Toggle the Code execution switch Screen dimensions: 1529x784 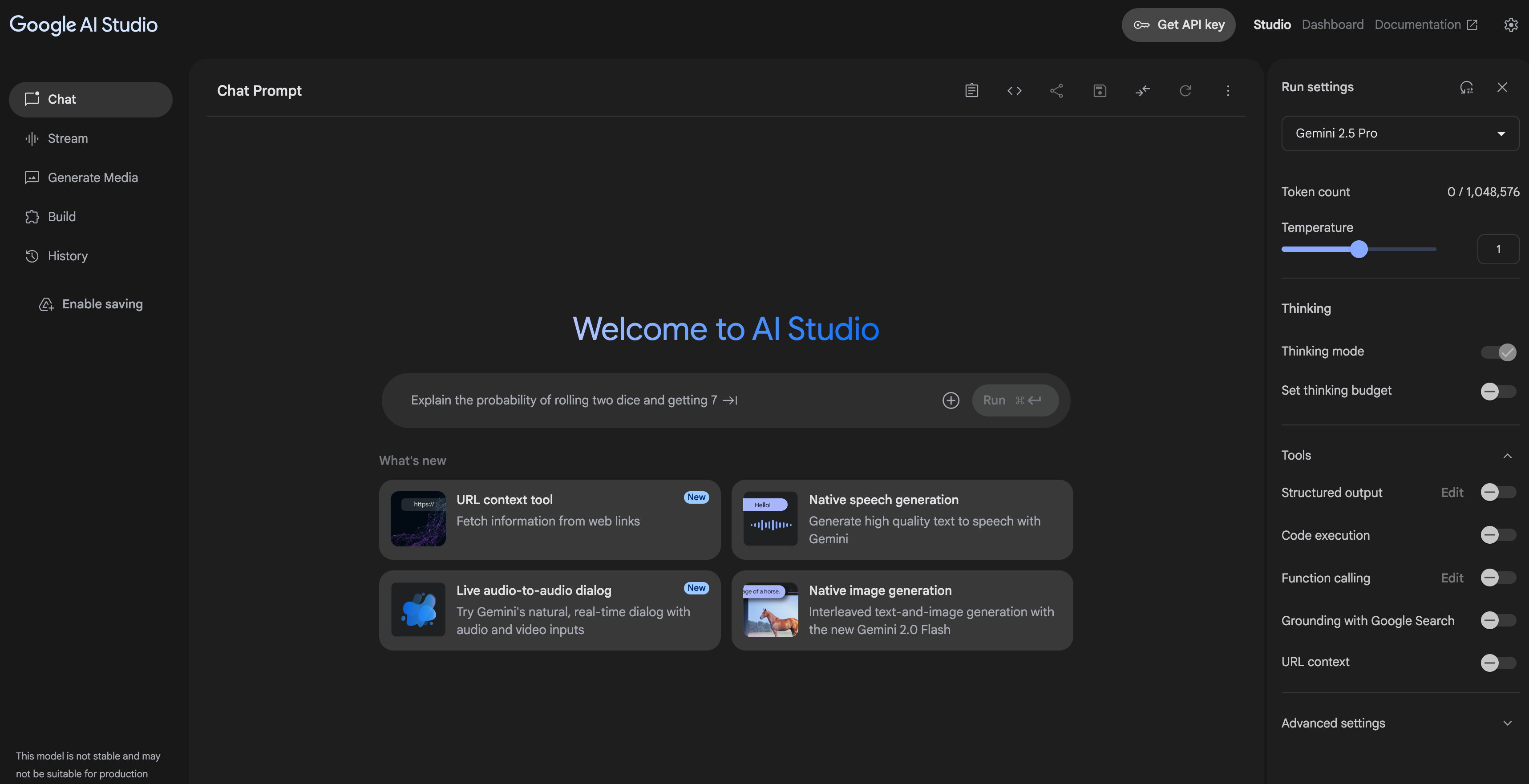point(1497,535)
